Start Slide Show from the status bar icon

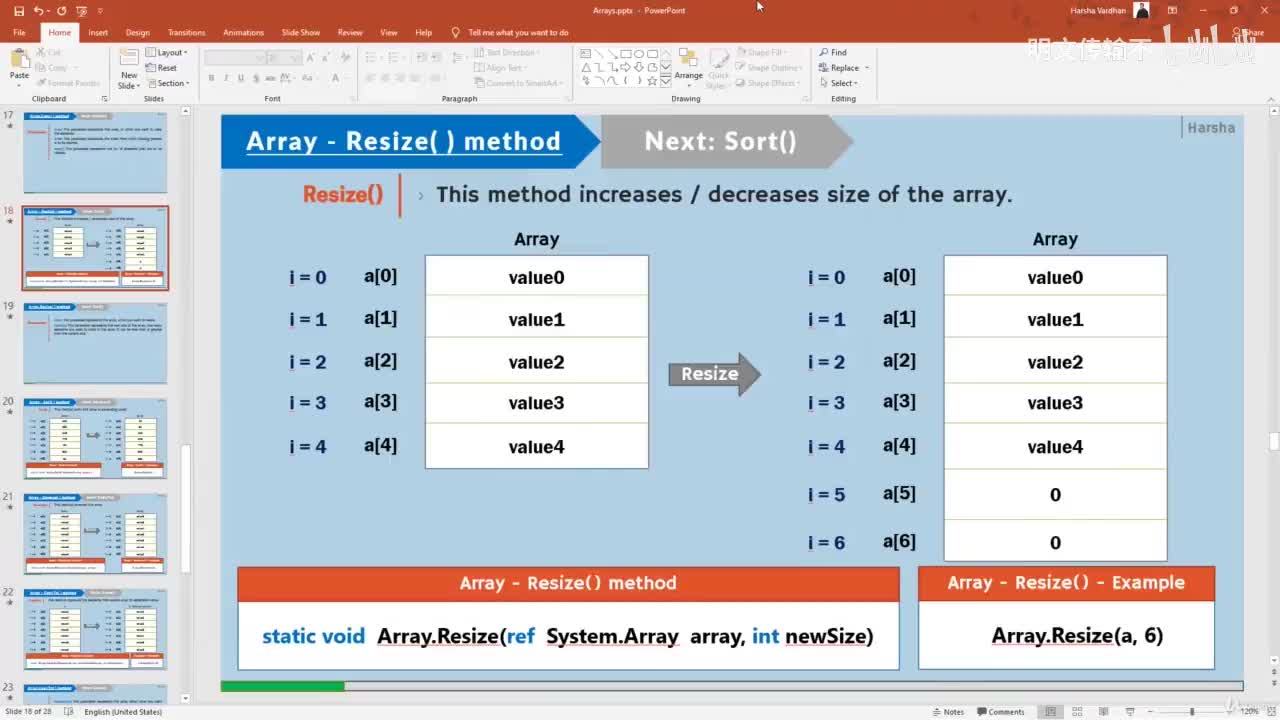[1128, 712]
